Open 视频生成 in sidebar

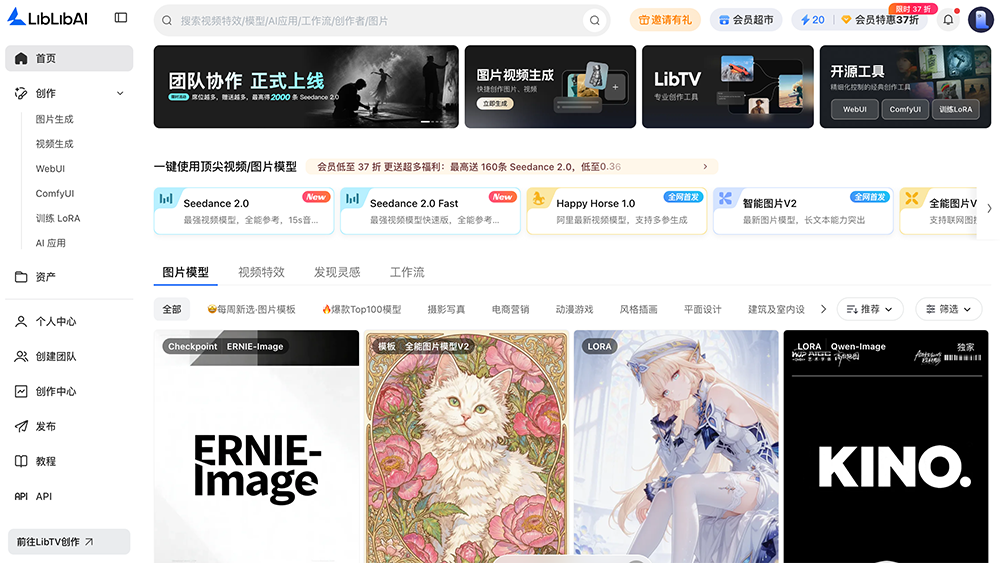point(54,144)
